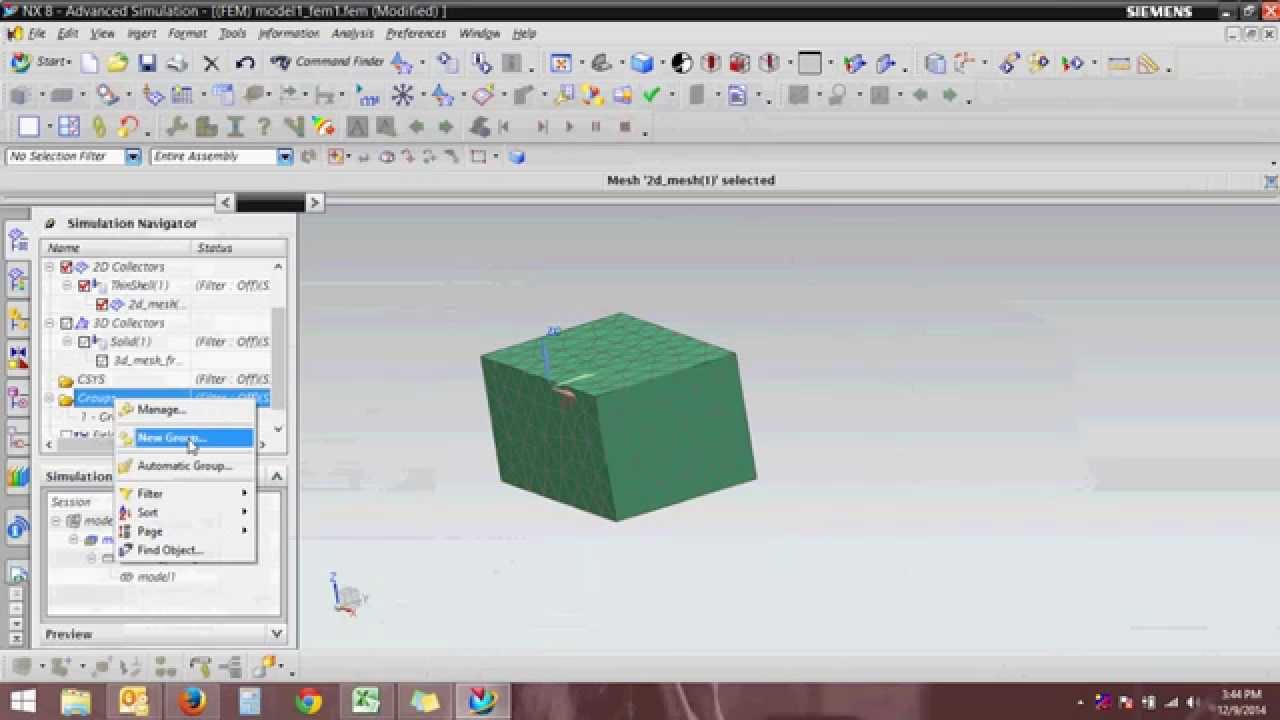Viewport: 1280px width, 720px height.
Task: Save the model with floppy disk icon
Action: pyautogui.click(x=147, y=63)
